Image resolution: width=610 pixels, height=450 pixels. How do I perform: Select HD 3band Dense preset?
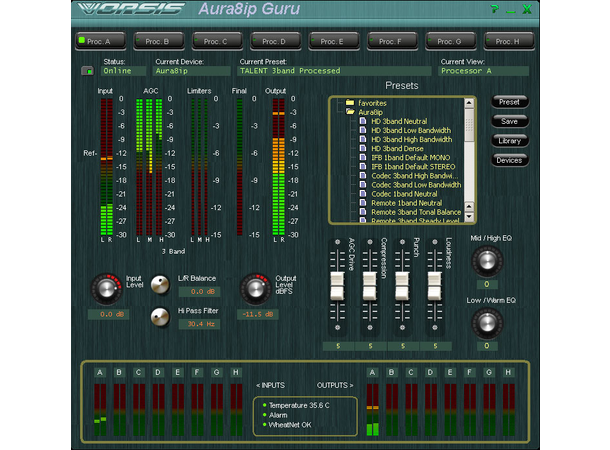pyautogui.click(x=391, y=149)
